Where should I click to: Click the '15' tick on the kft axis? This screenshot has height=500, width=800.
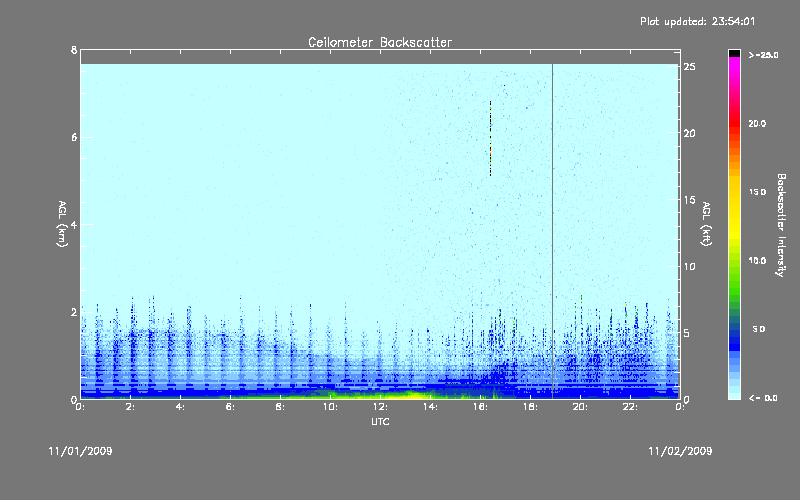[690, 200]
